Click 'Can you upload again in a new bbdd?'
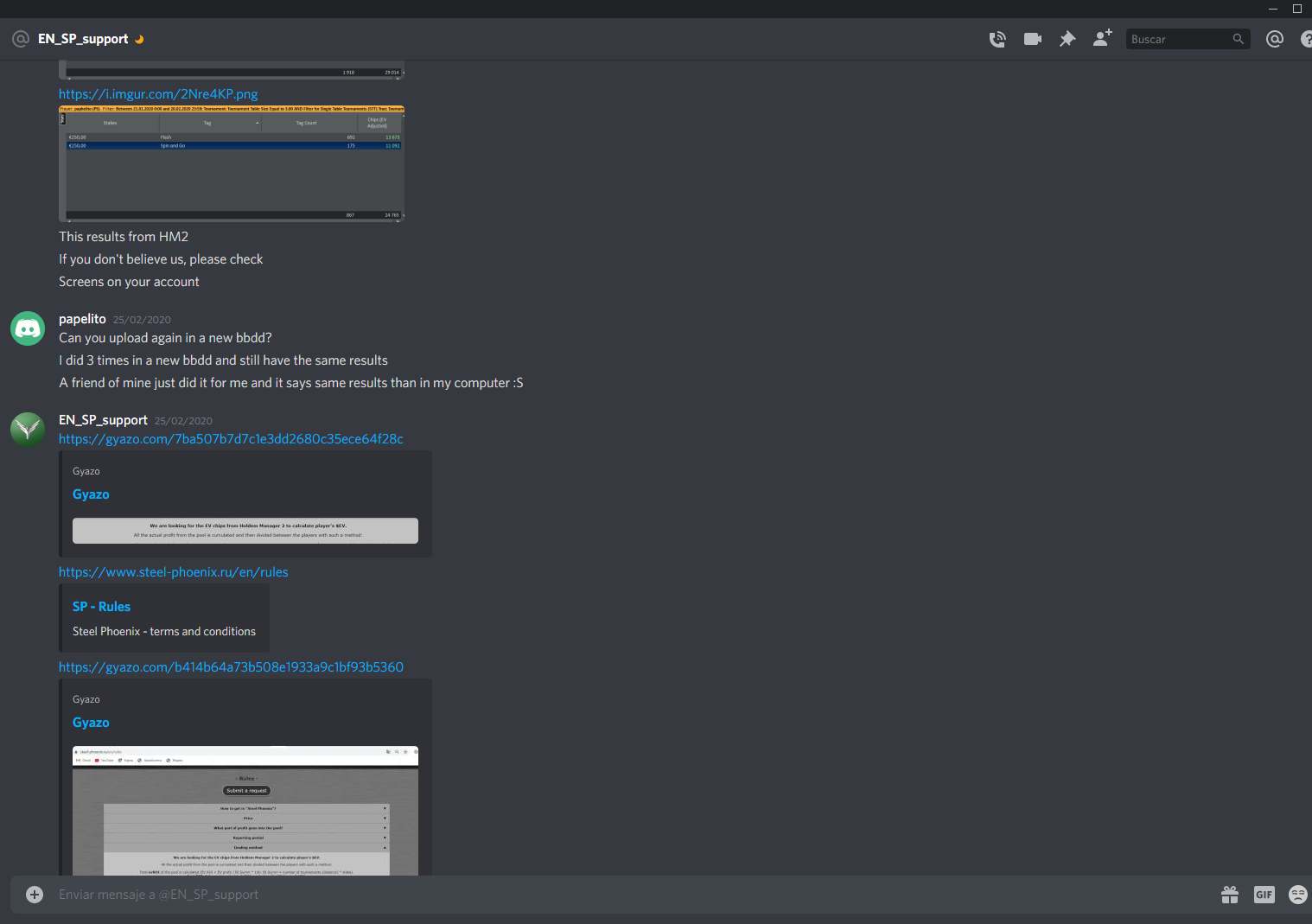The height and width of the screenshot is (924, 1312). click(x=165, y=338)
